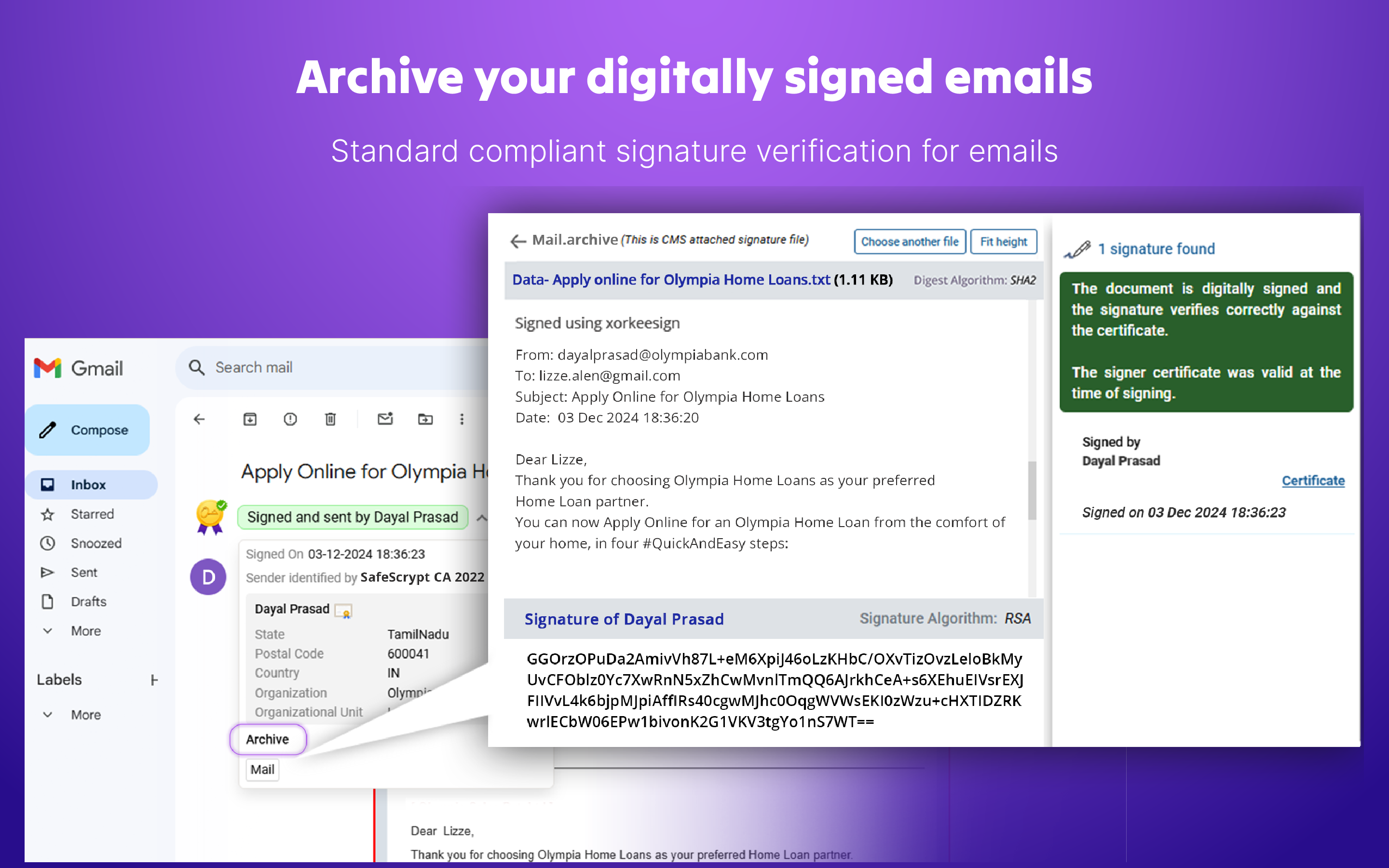Click the Gmail logo
1389x868 pixels.
coord(79,368)
